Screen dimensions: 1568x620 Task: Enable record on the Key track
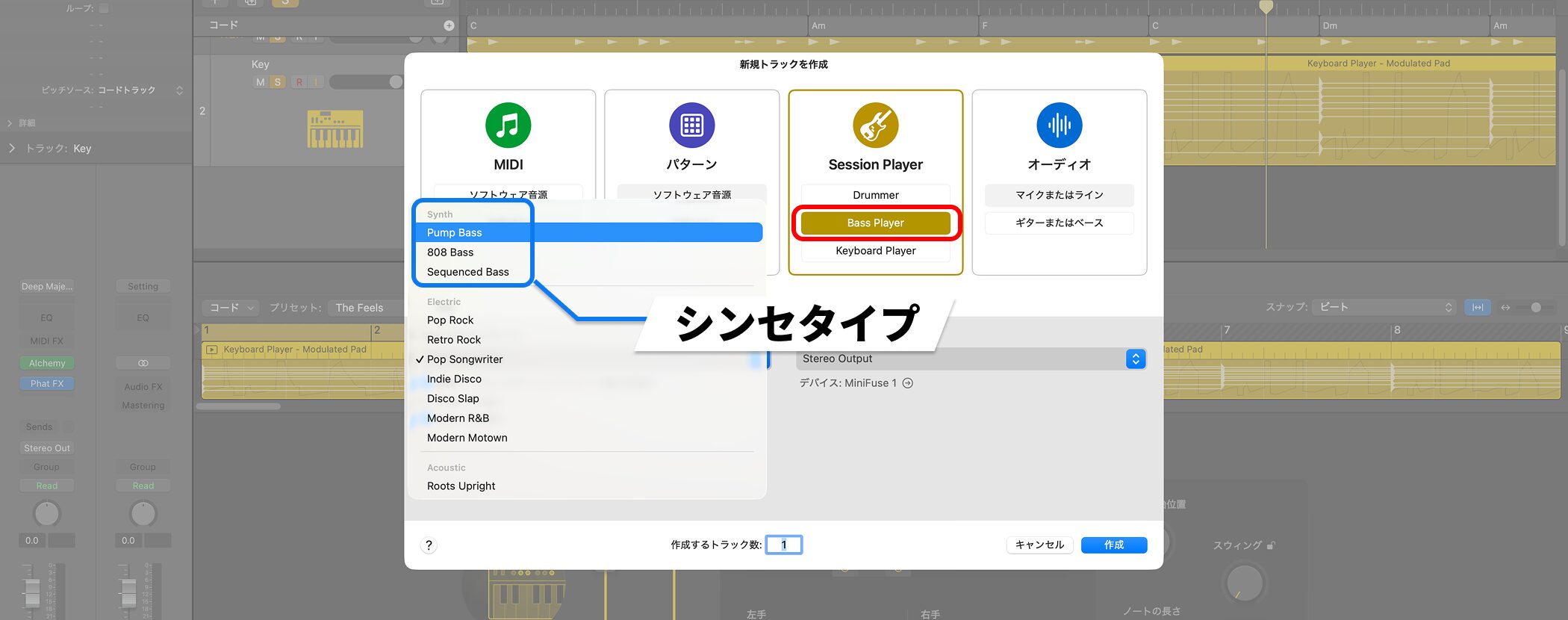[299, 82]
